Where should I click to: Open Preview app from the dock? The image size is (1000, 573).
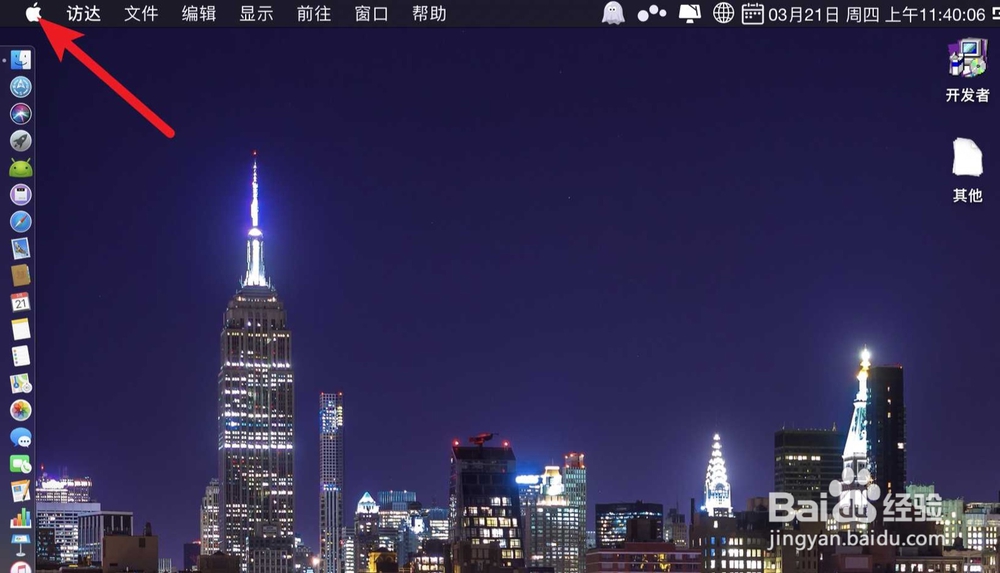21,248
